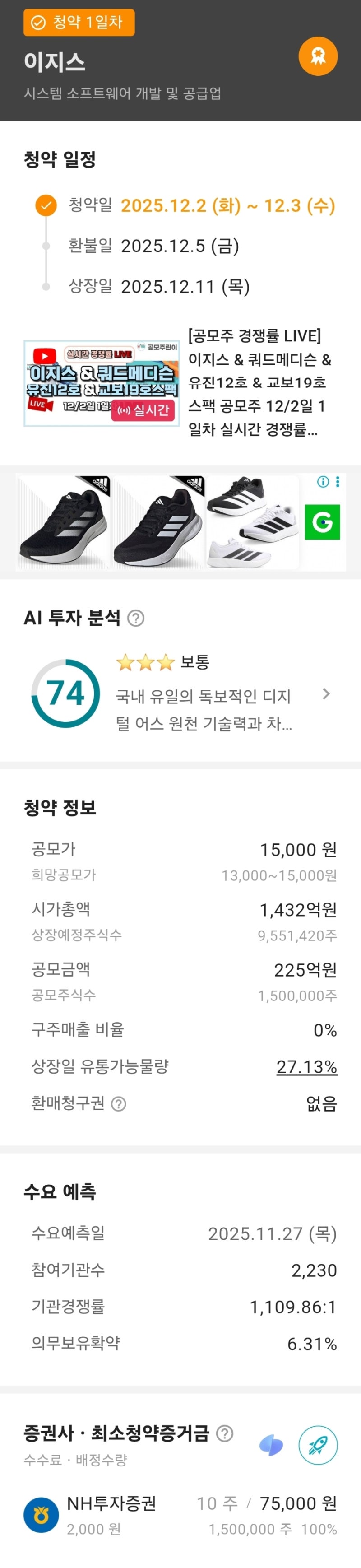
Task: Open help icon beside 증권사 최소청약증거금
Action: pyautogui.click(x=225, y=1433)
